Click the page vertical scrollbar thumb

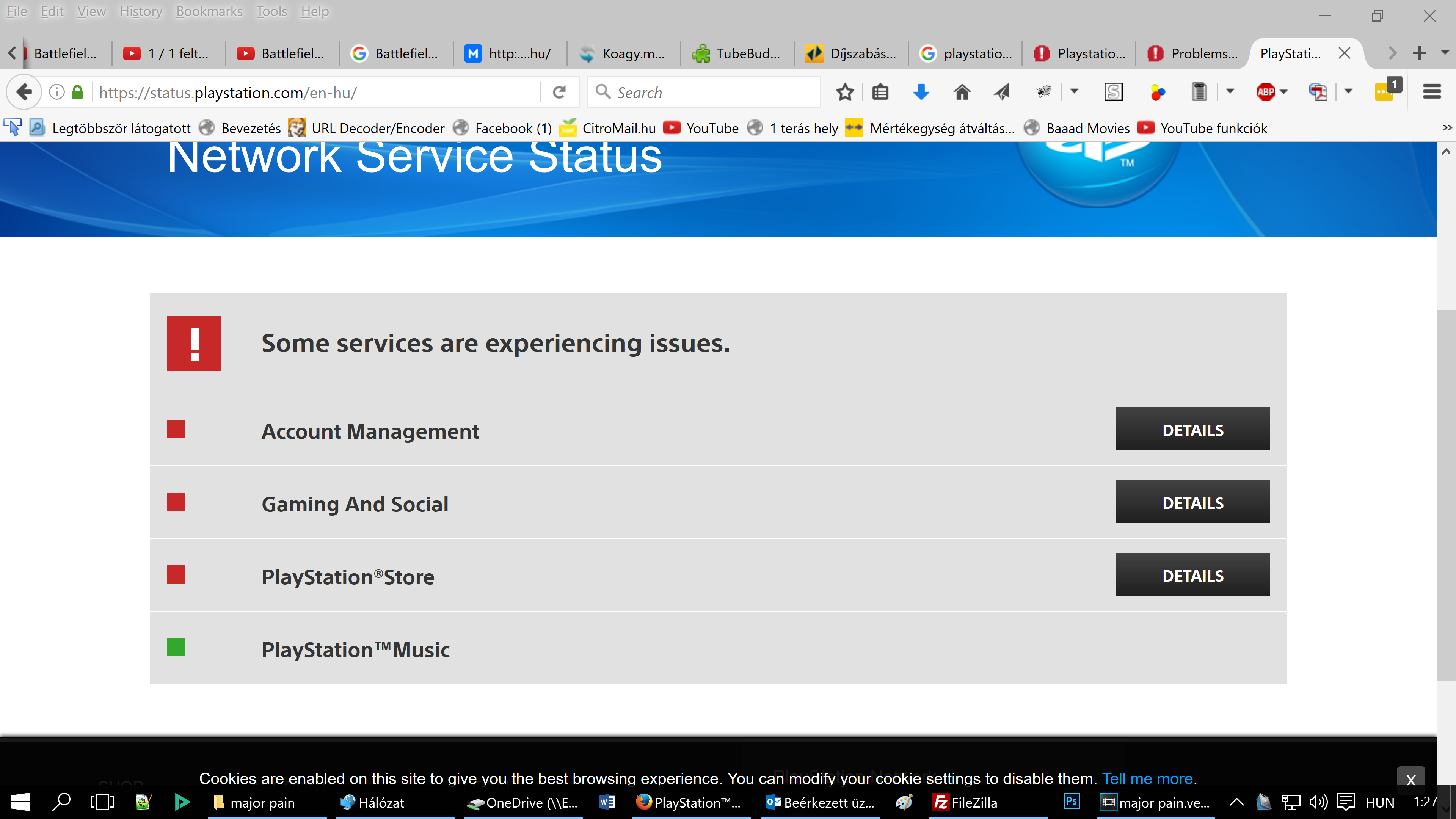coord(1446,495)
